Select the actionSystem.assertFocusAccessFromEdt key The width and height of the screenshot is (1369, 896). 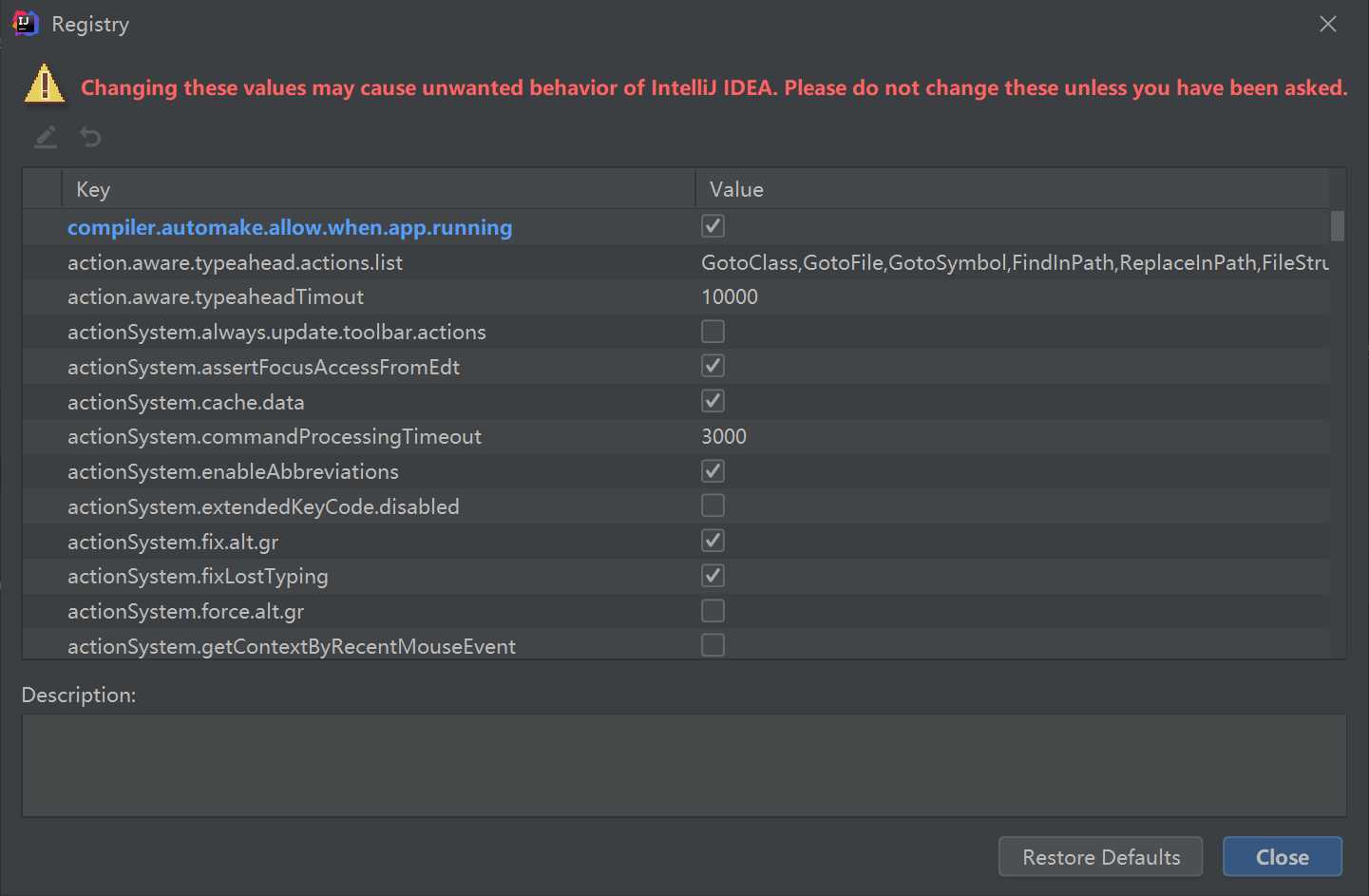point(263,367)
